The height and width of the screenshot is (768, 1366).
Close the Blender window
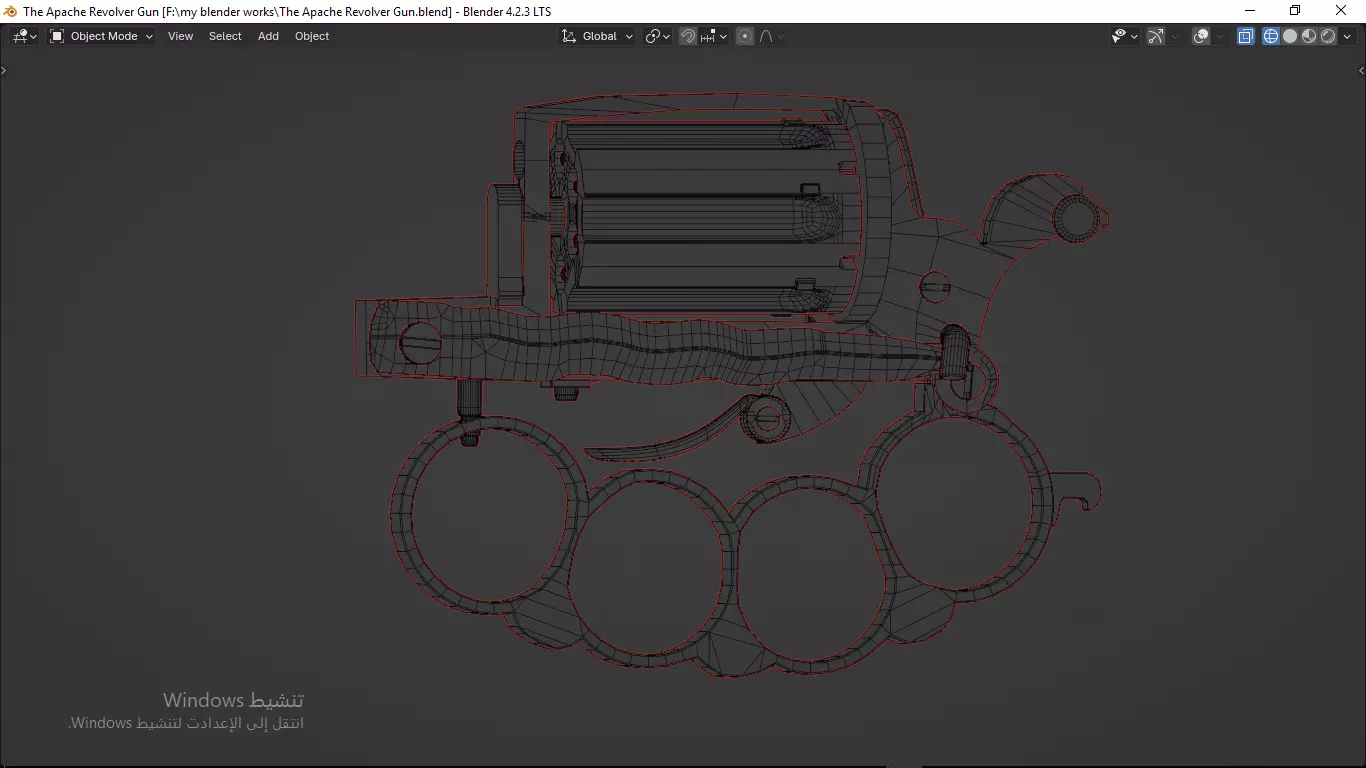click(x=1342, y=11)
